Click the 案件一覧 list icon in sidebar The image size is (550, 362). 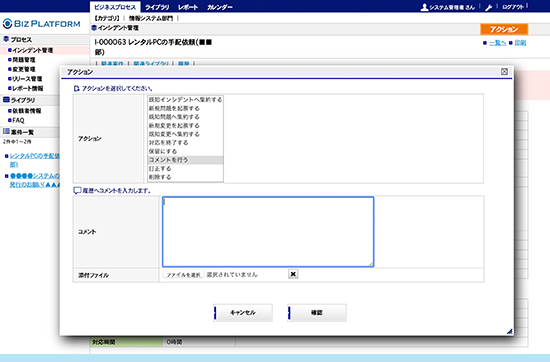tap(6, 132)
